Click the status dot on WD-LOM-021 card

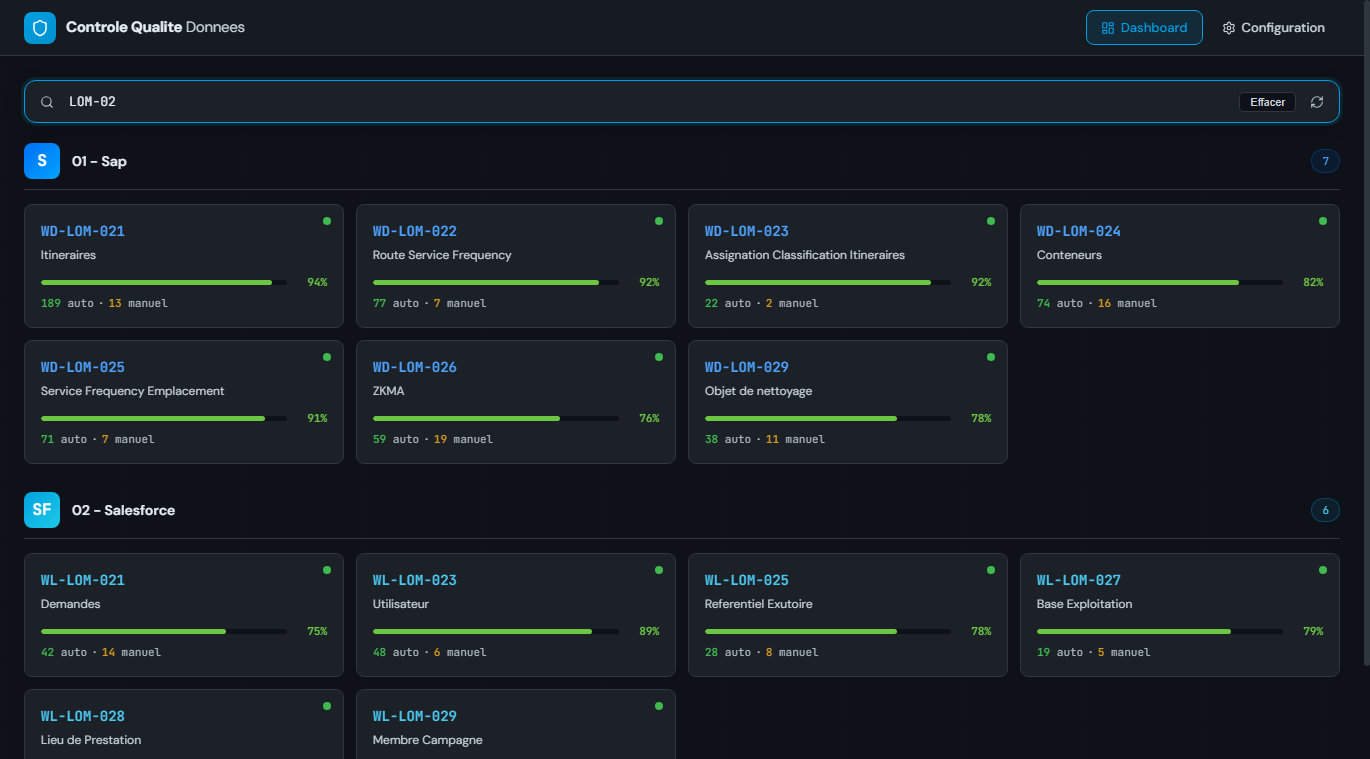(x=327, y=221)
